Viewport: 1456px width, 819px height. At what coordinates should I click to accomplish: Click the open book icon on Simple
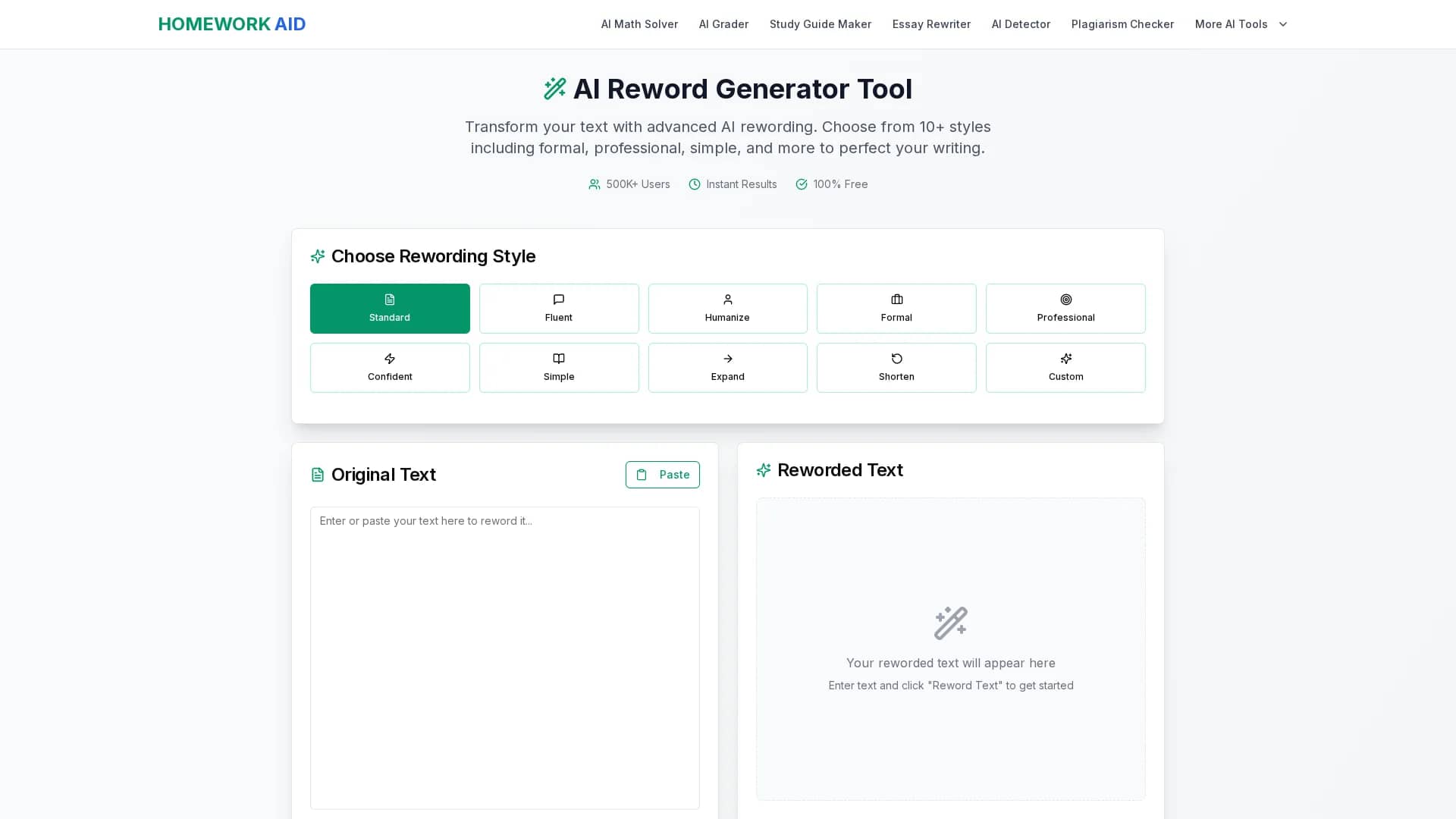pos(559,359)
